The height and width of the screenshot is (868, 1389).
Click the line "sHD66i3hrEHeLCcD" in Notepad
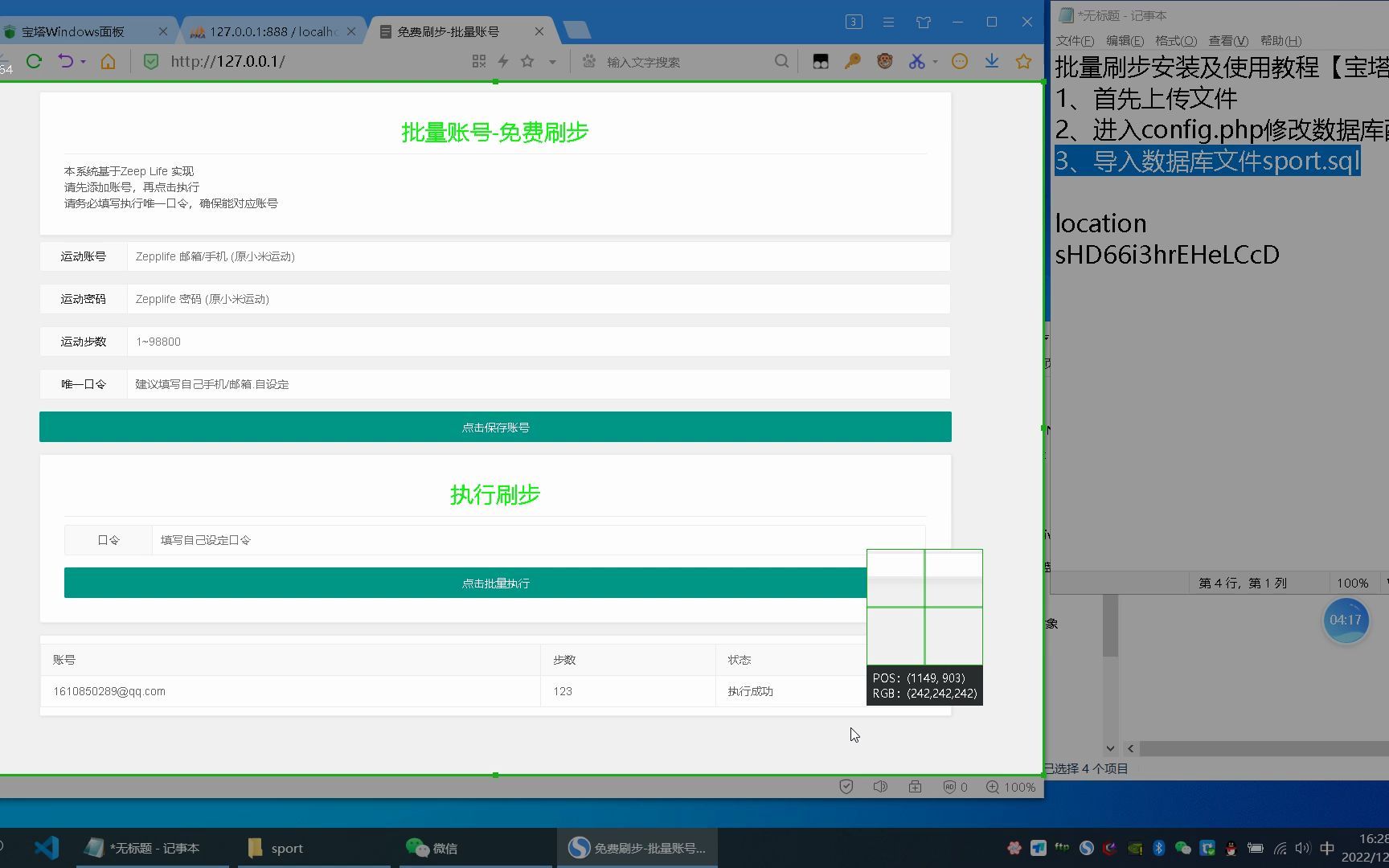coord(1167,254)
